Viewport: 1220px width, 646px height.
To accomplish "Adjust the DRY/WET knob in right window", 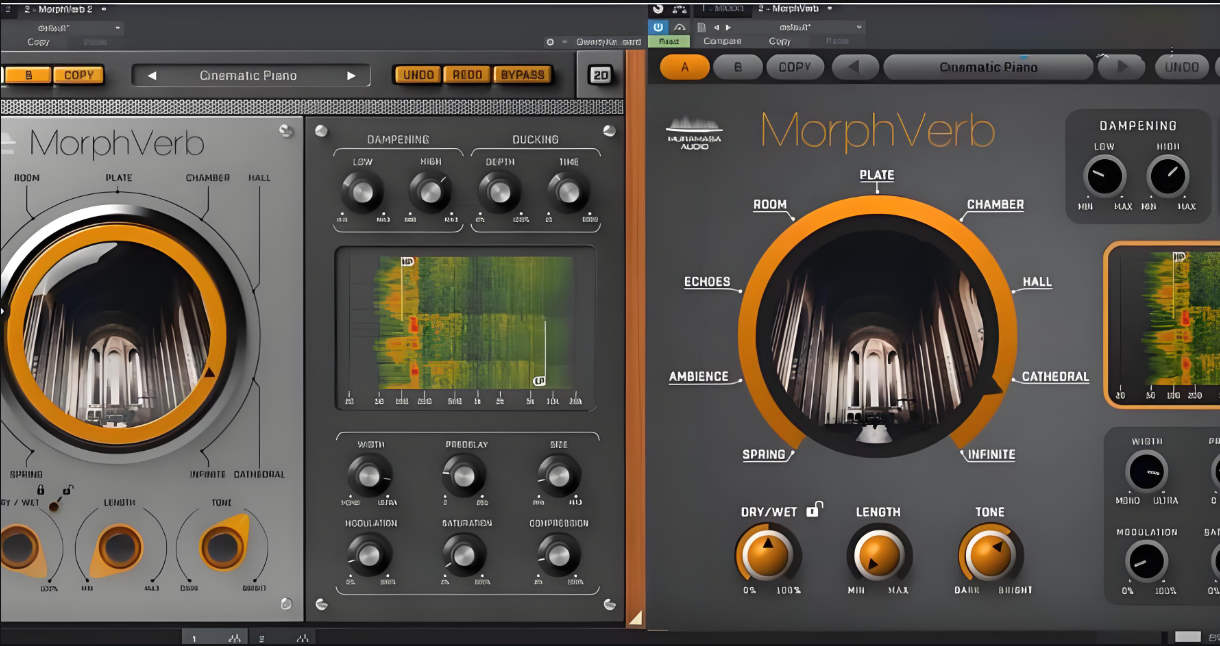I will click(x=767, y=553).
